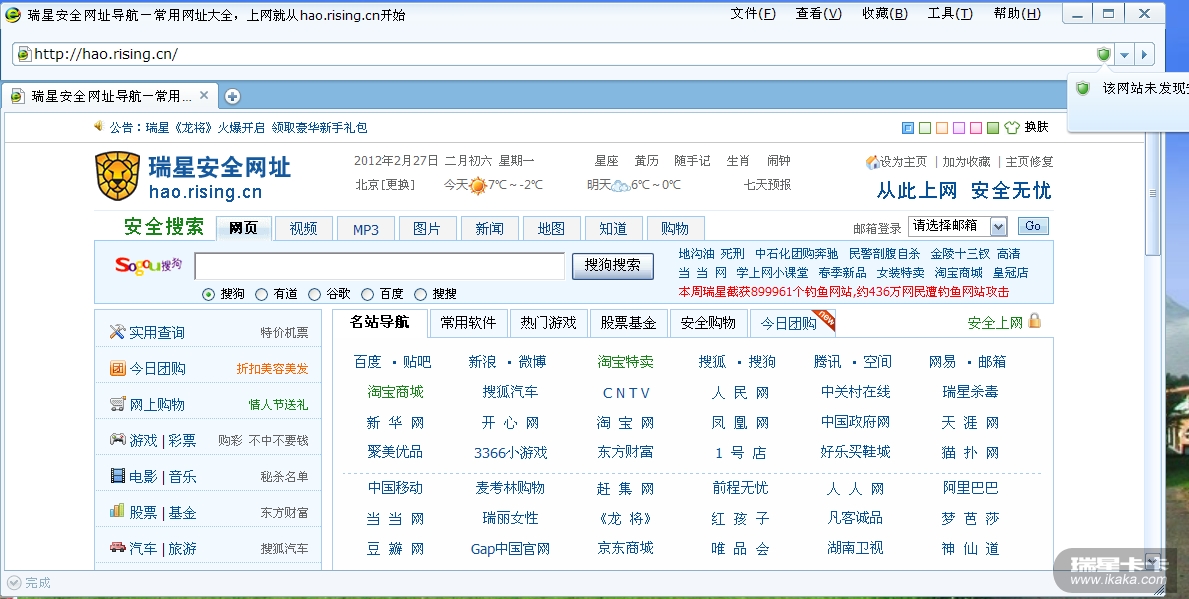
Task: Choose the pink skin color swatch
Action: tap(976, 127)
